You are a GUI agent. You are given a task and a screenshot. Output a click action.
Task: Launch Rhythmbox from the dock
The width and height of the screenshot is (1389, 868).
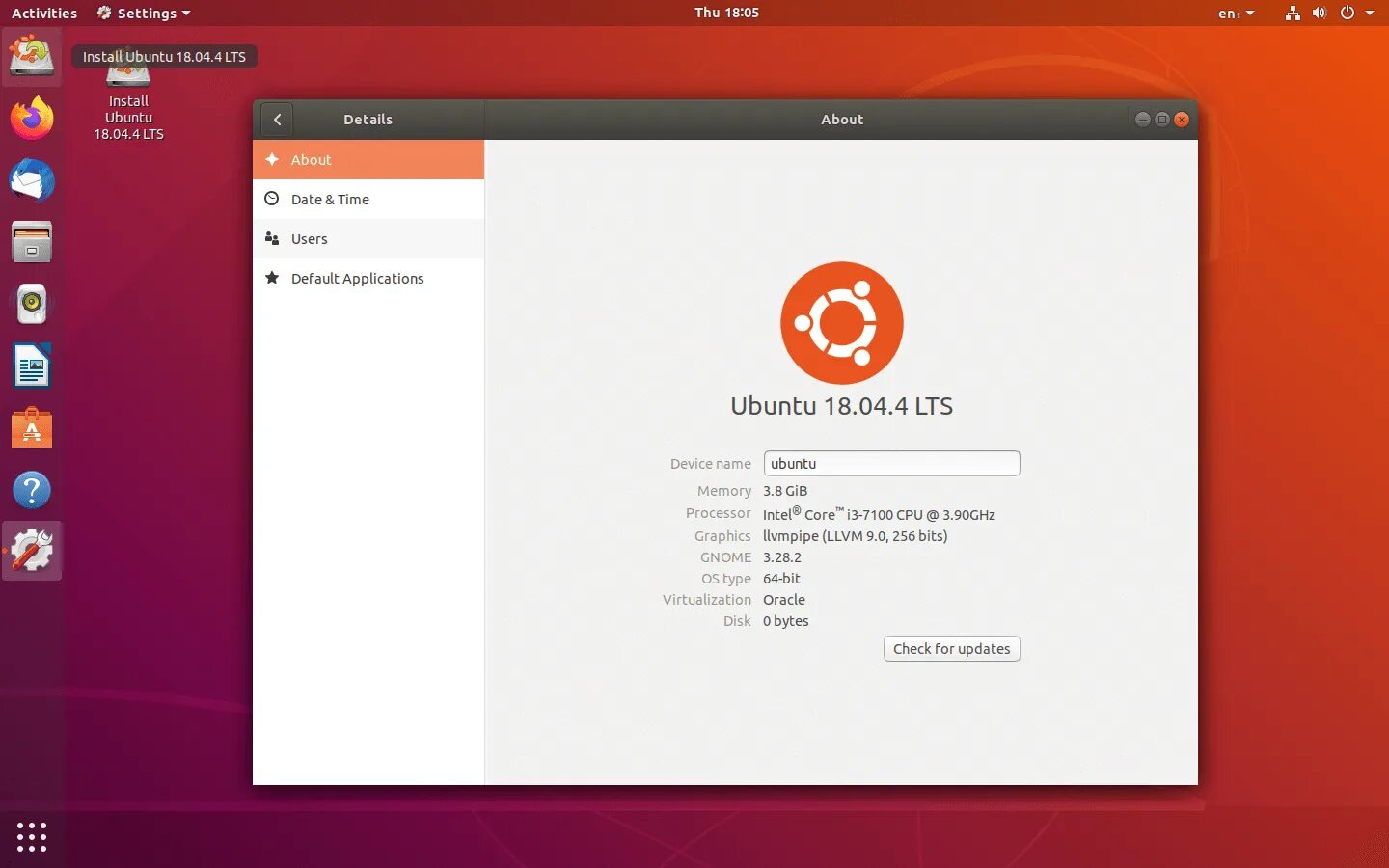pyautogui.click(x=32, y=304)
